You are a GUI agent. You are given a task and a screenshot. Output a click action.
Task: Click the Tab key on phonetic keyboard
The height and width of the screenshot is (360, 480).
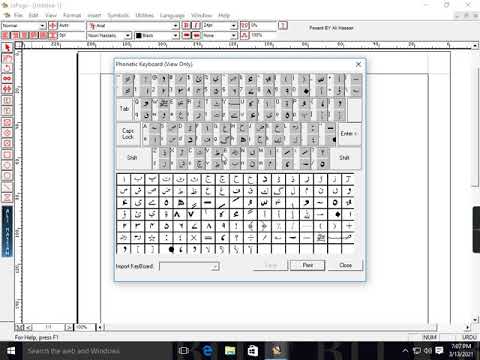[124, 109]
